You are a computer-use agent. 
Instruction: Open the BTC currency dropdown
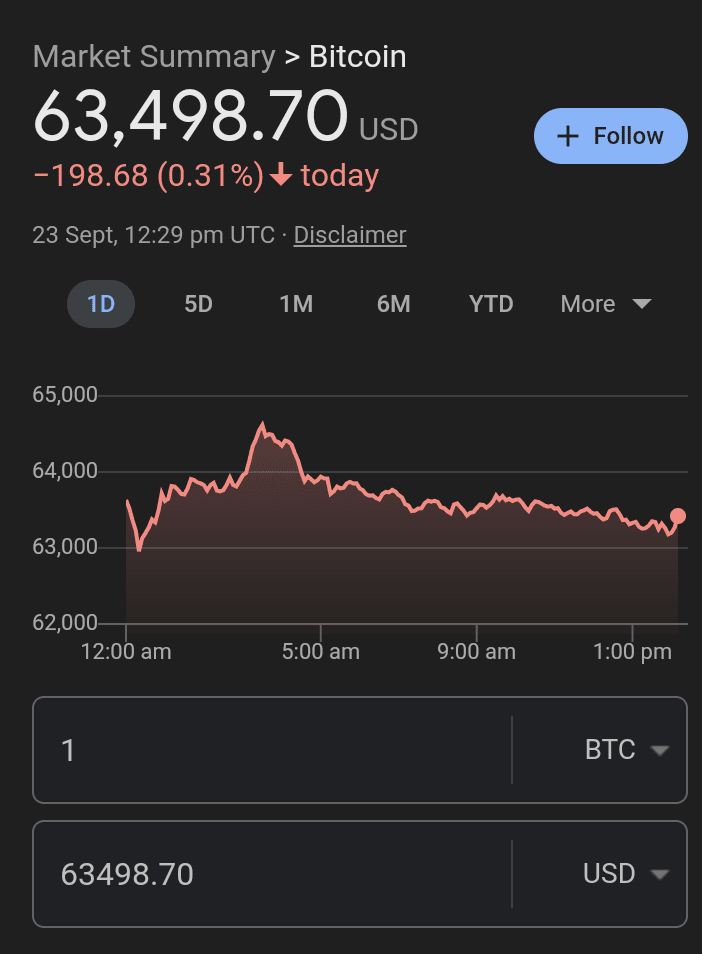[626, 750]
